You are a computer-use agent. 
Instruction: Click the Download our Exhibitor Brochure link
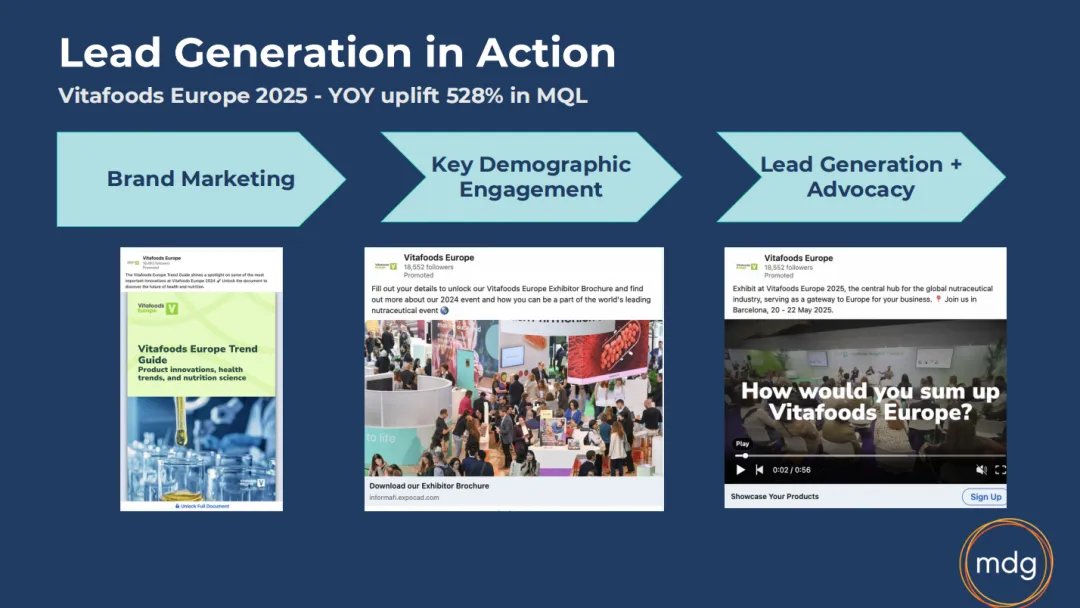click(x=429, y=485)
